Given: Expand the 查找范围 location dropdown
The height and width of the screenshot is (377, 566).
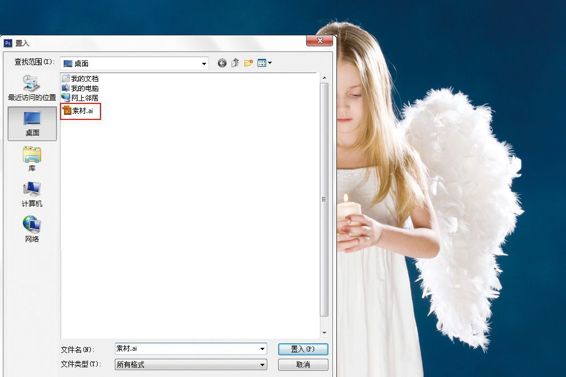Looking at the screenshot, I should [x=204, y=64].
